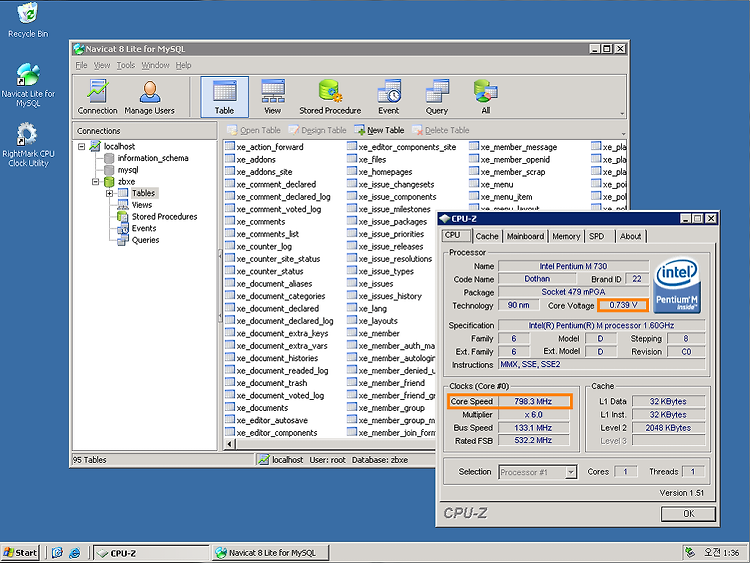The height and width of the screenshot is (563, 750).
Task: Click the Windows Start button
Action: 20,553
